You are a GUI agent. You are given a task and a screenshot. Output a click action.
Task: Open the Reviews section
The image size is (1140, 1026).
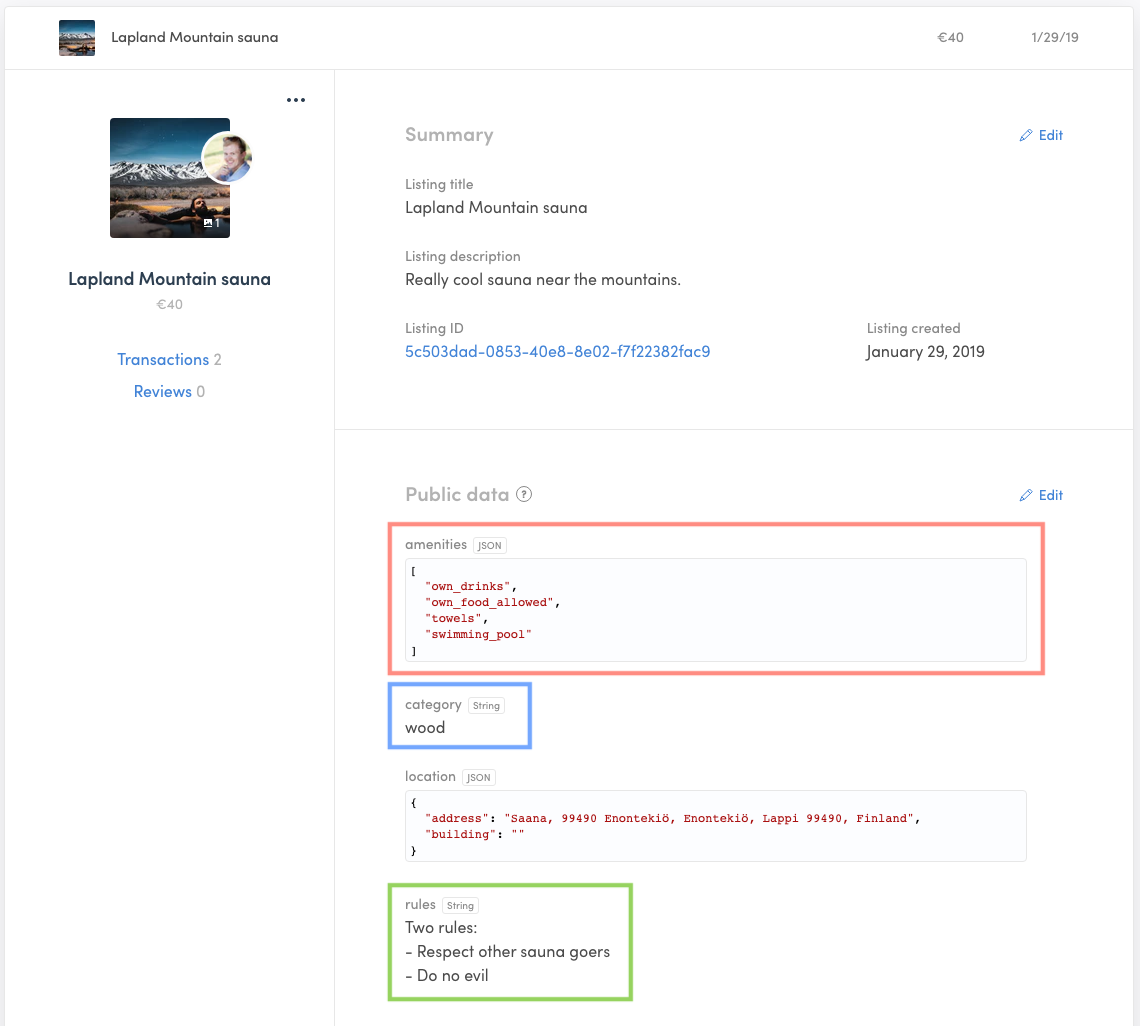(163, 391)
